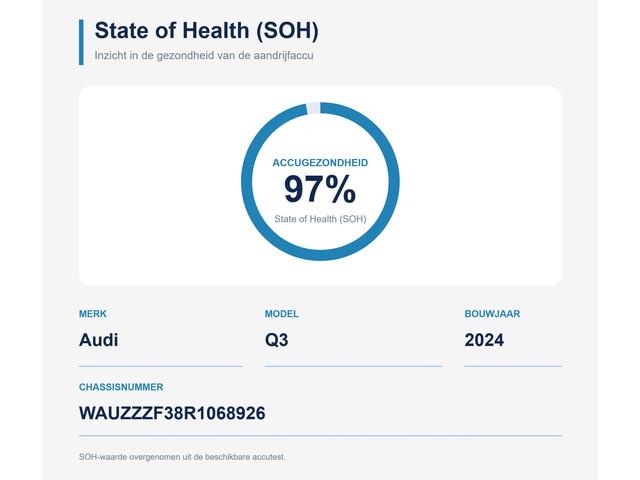Click the chassis number WAUZZZF38R1068926
Screen dimensions: 640x480
[172, 413]
